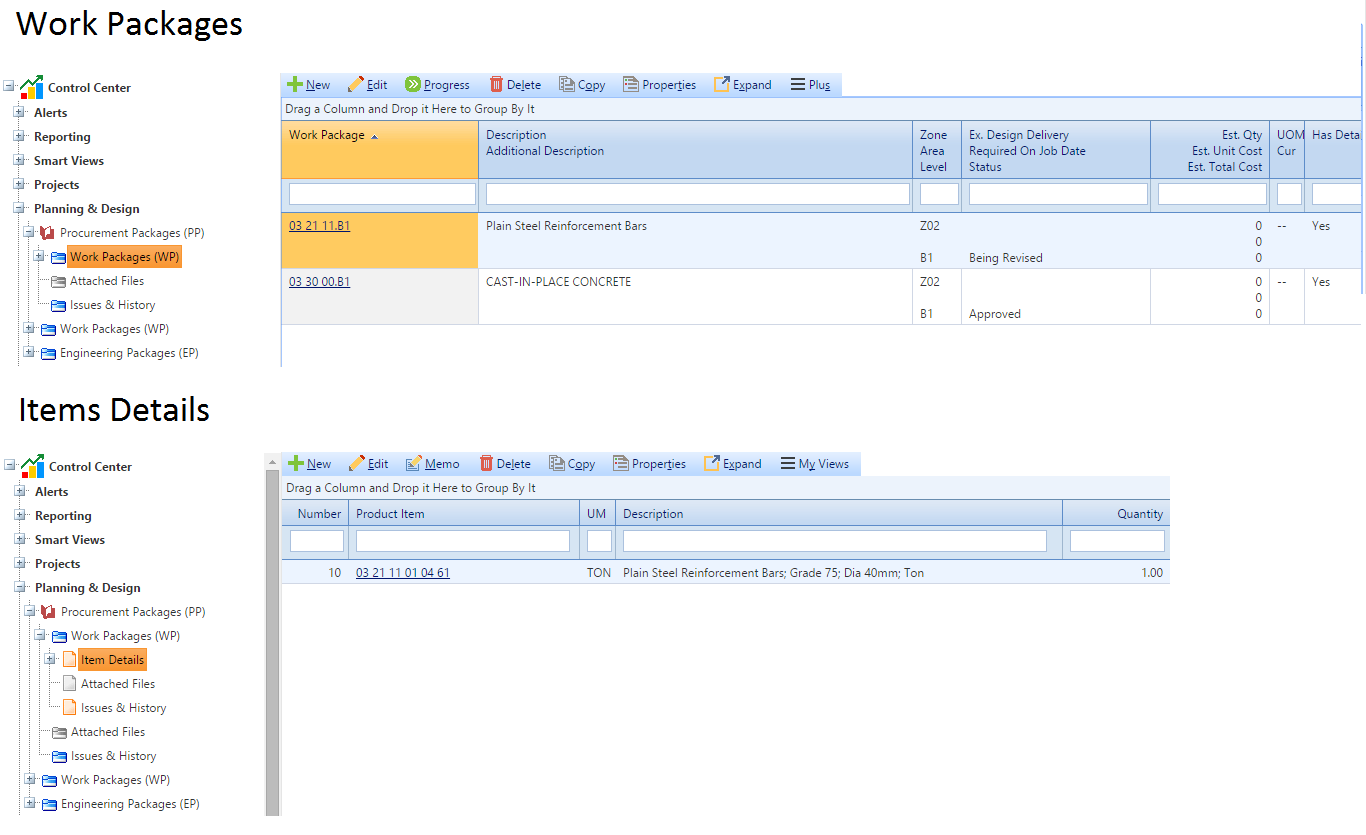The width and height of the screenshot is (1366, 835).
Task: Click the green Progress icon in toolbar
Action: coord(412,85)
